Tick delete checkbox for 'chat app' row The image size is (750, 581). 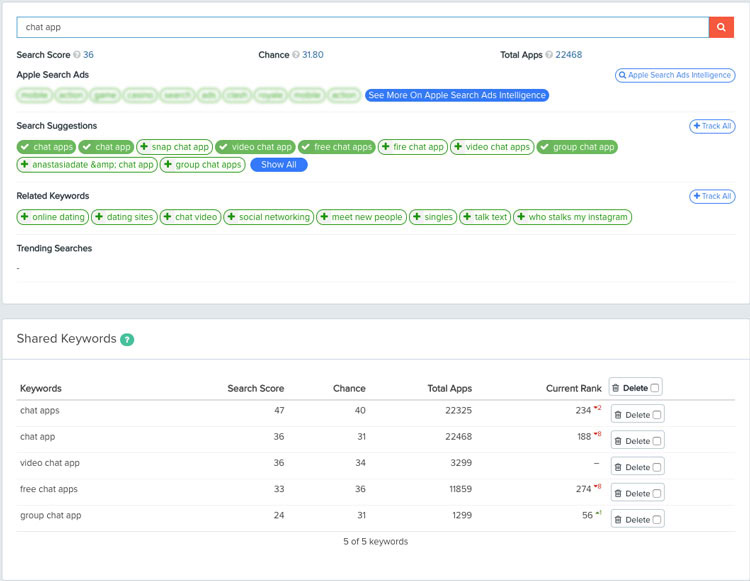pos(657,441)
